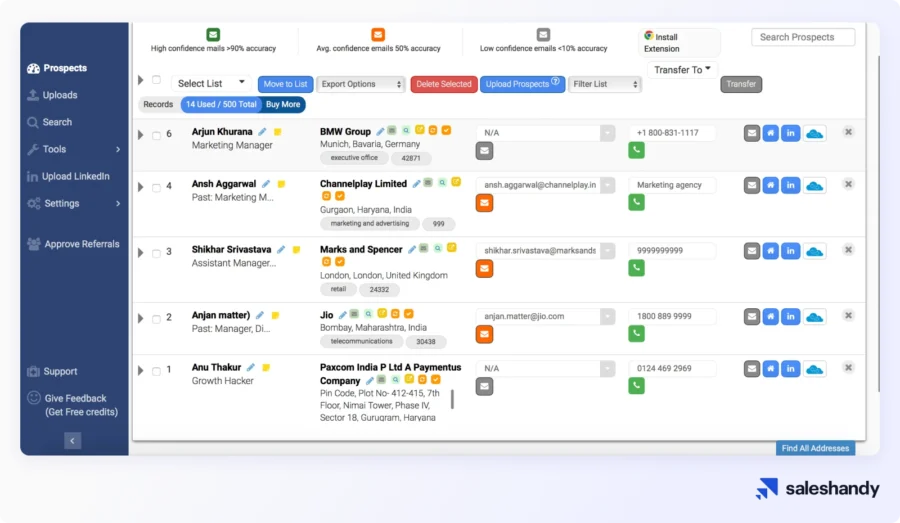Image resolution: width=900 pixels, height=523 pixels.
Task: Open Support in the sidebar
Action: click(52, 371)
